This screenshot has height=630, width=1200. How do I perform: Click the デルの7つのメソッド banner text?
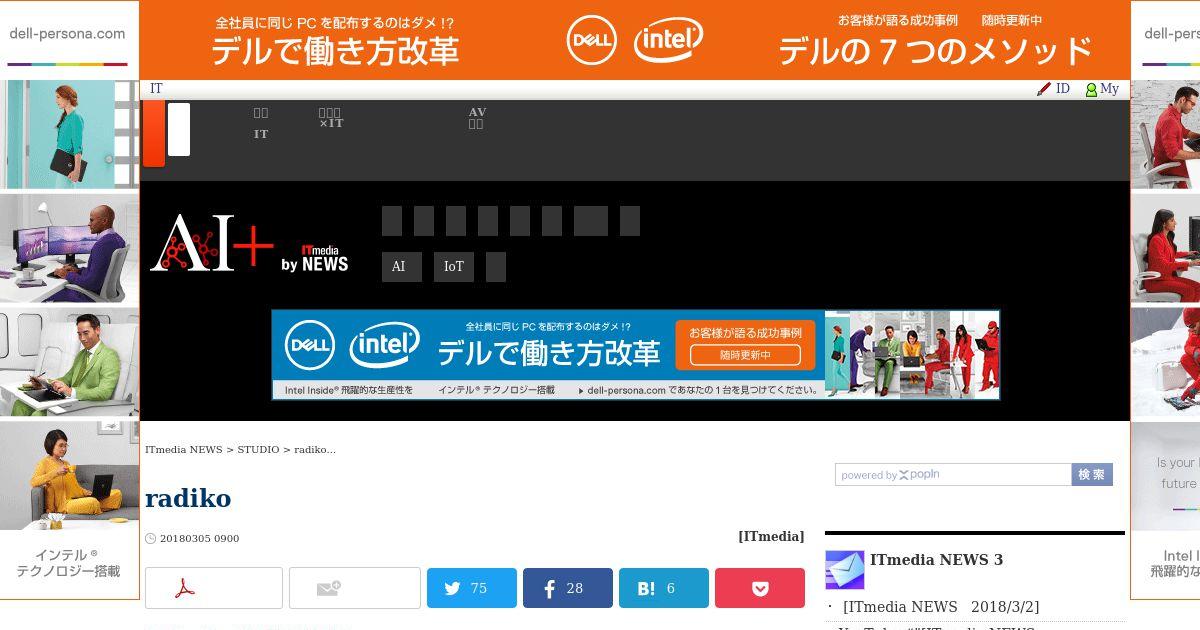click(935, 50)
